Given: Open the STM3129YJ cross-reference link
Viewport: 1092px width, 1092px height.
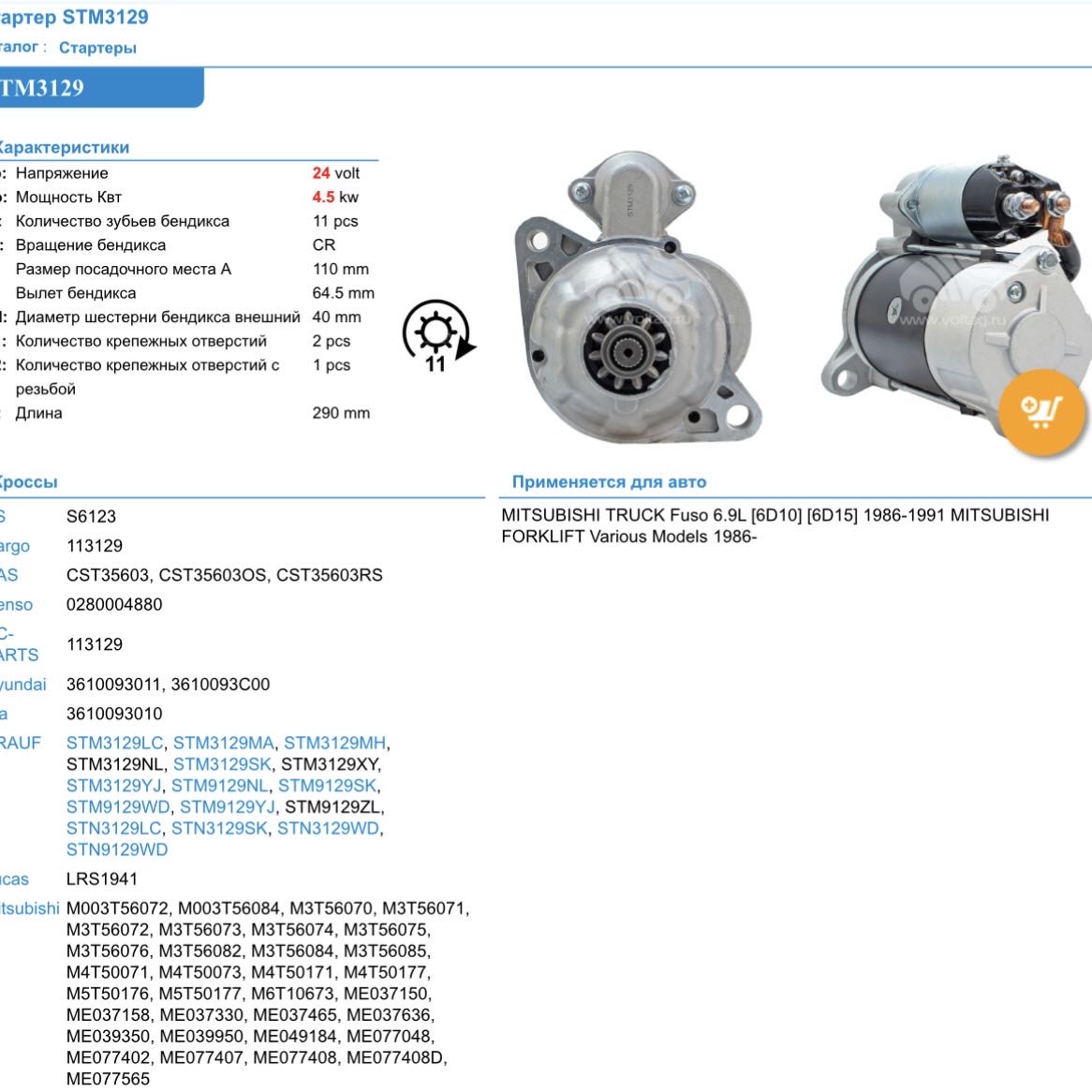Looking at the screenshot, I should point(112,785).
